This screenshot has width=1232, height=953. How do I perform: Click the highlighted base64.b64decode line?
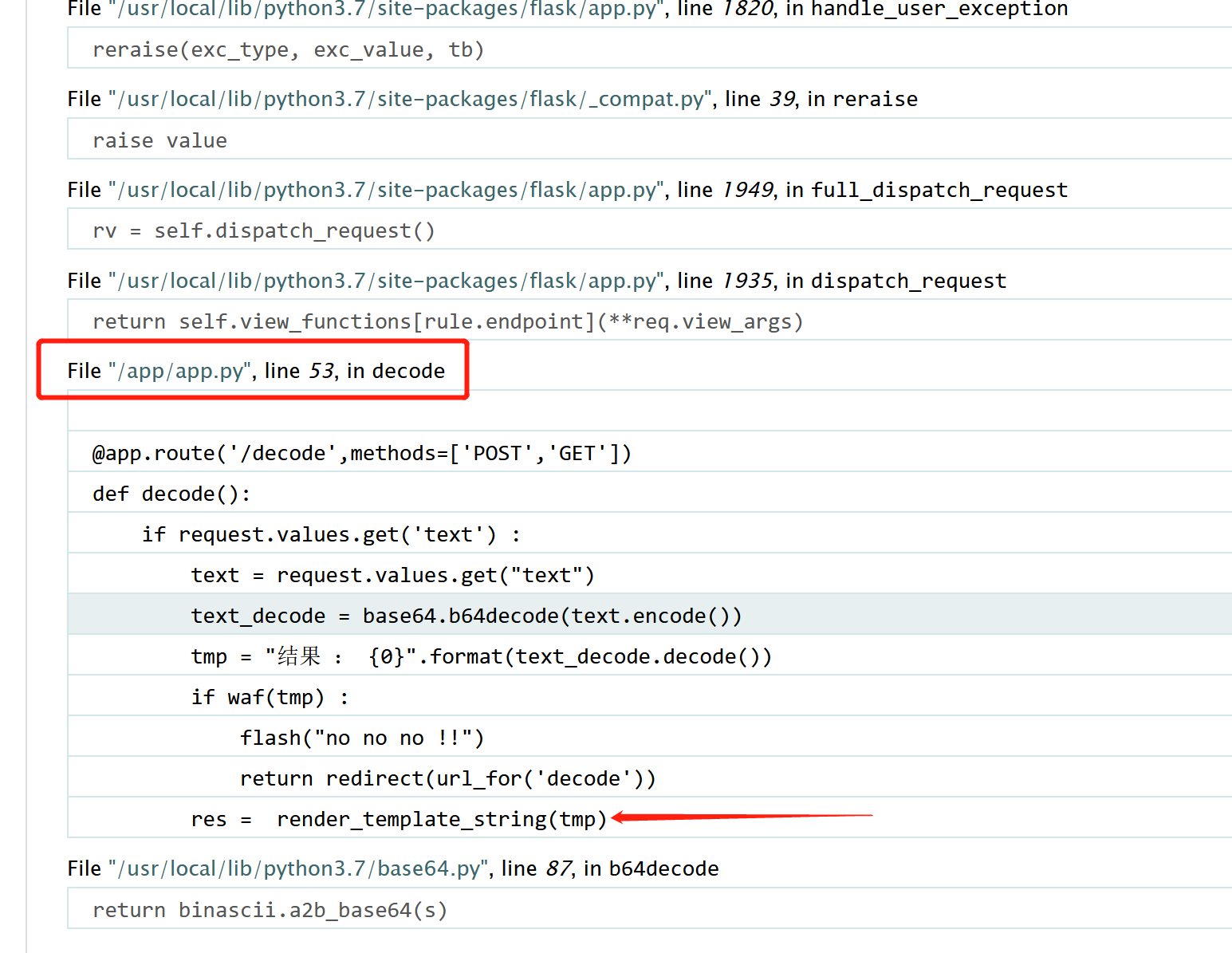[650, 616]
